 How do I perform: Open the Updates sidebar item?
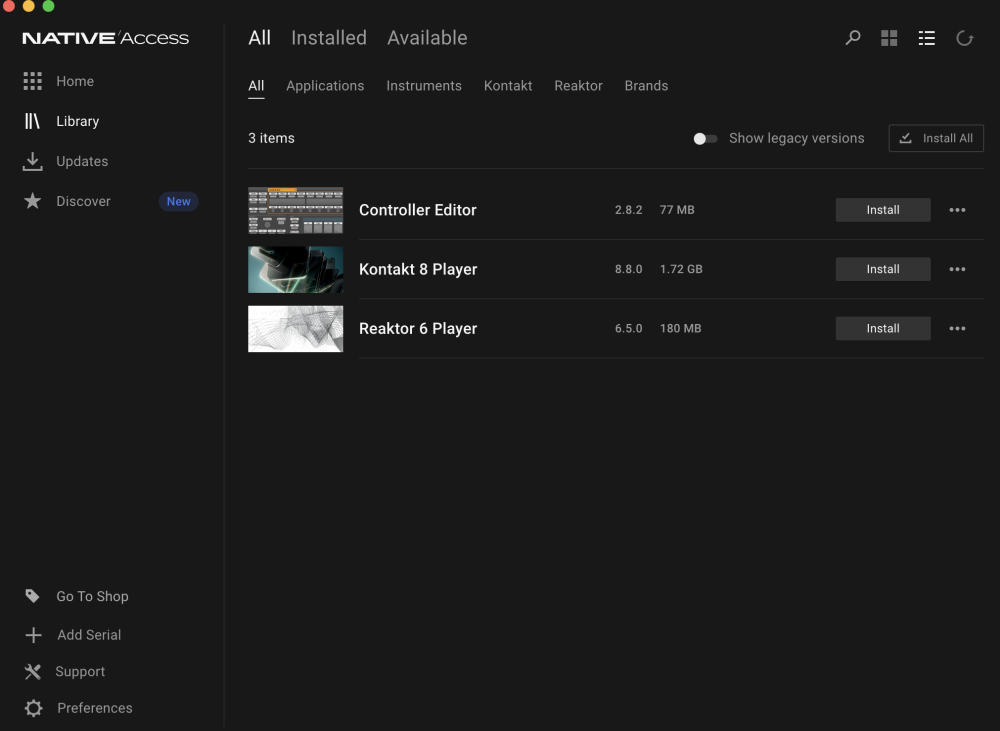click(x=82, y=161)
